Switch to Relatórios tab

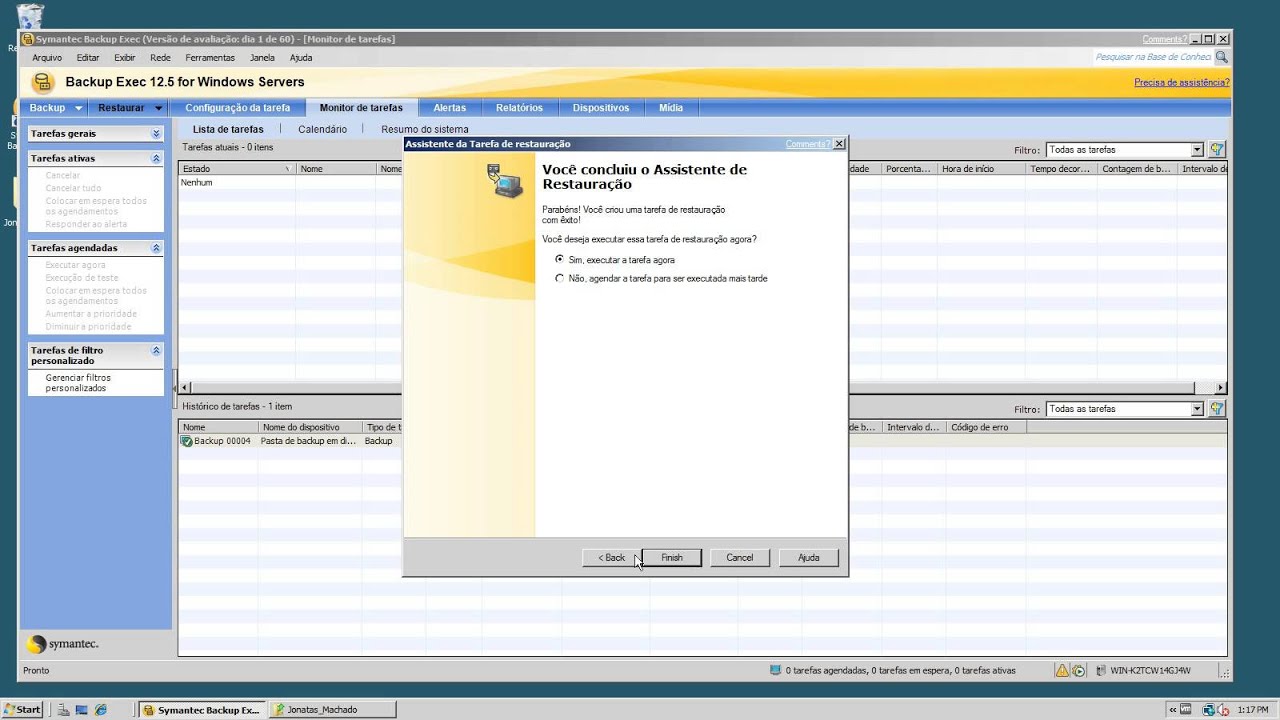(x=519, y=107)
